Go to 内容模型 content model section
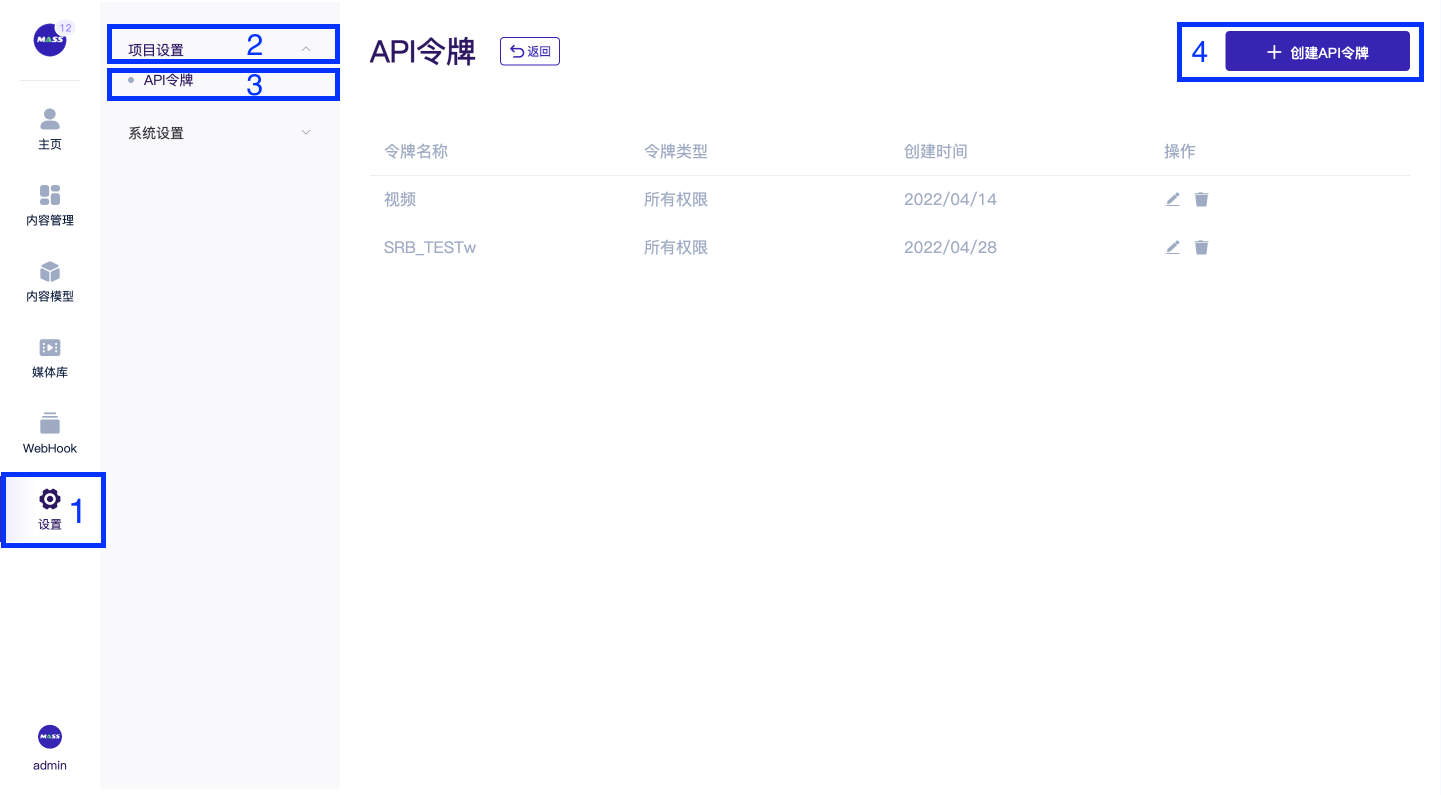This screenshot has width=1441, height=795. pos(50,281)
